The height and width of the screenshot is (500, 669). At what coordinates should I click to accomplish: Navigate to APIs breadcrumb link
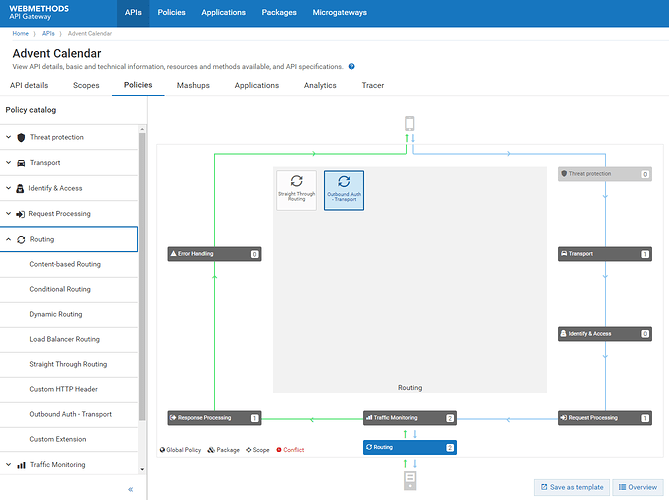coord(48,33)
